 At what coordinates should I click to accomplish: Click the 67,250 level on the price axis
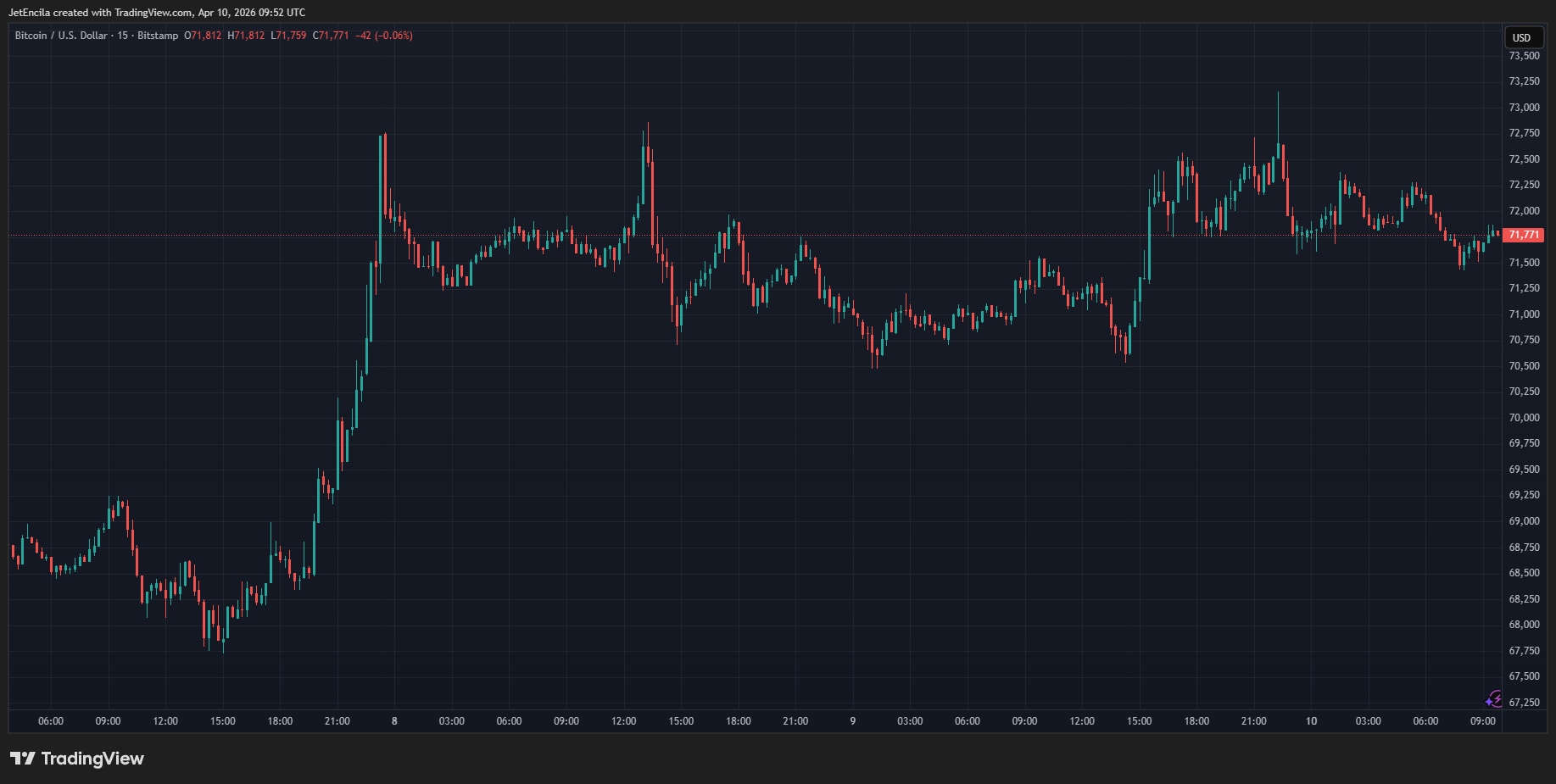1524,703
